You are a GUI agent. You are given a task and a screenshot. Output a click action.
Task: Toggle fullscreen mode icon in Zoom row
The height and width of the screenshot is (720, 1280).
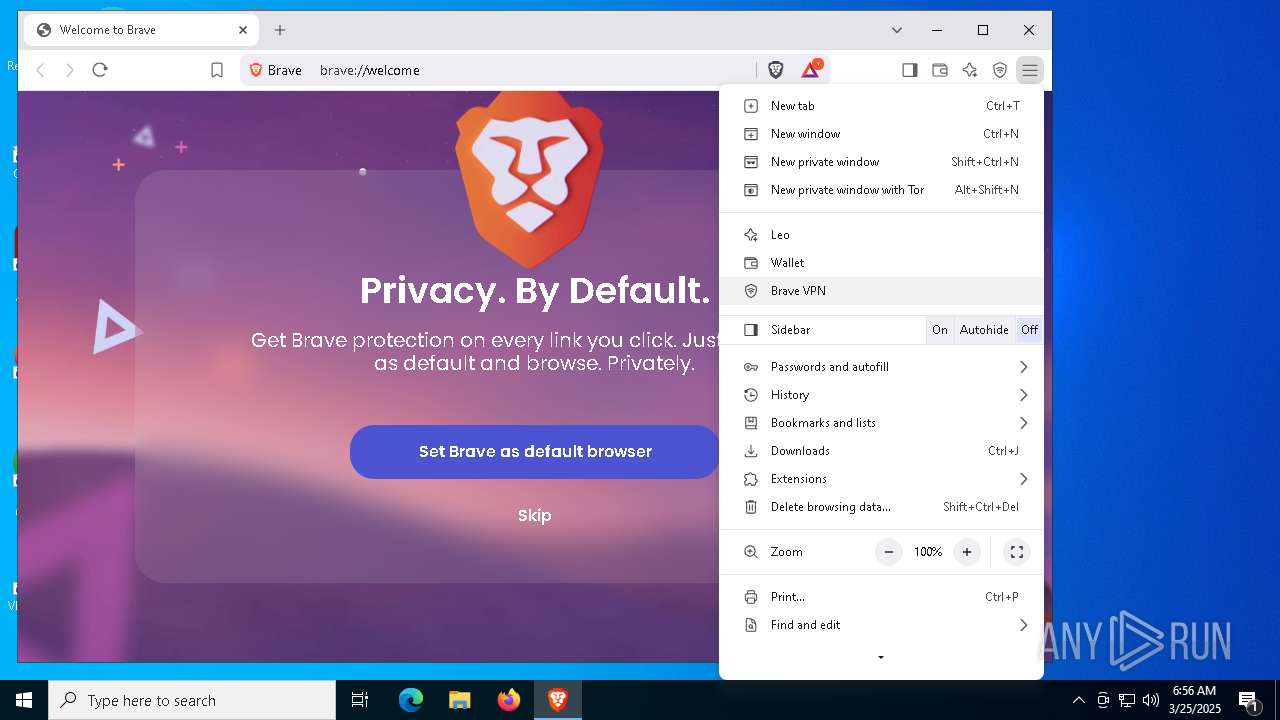coord(1017,552)
